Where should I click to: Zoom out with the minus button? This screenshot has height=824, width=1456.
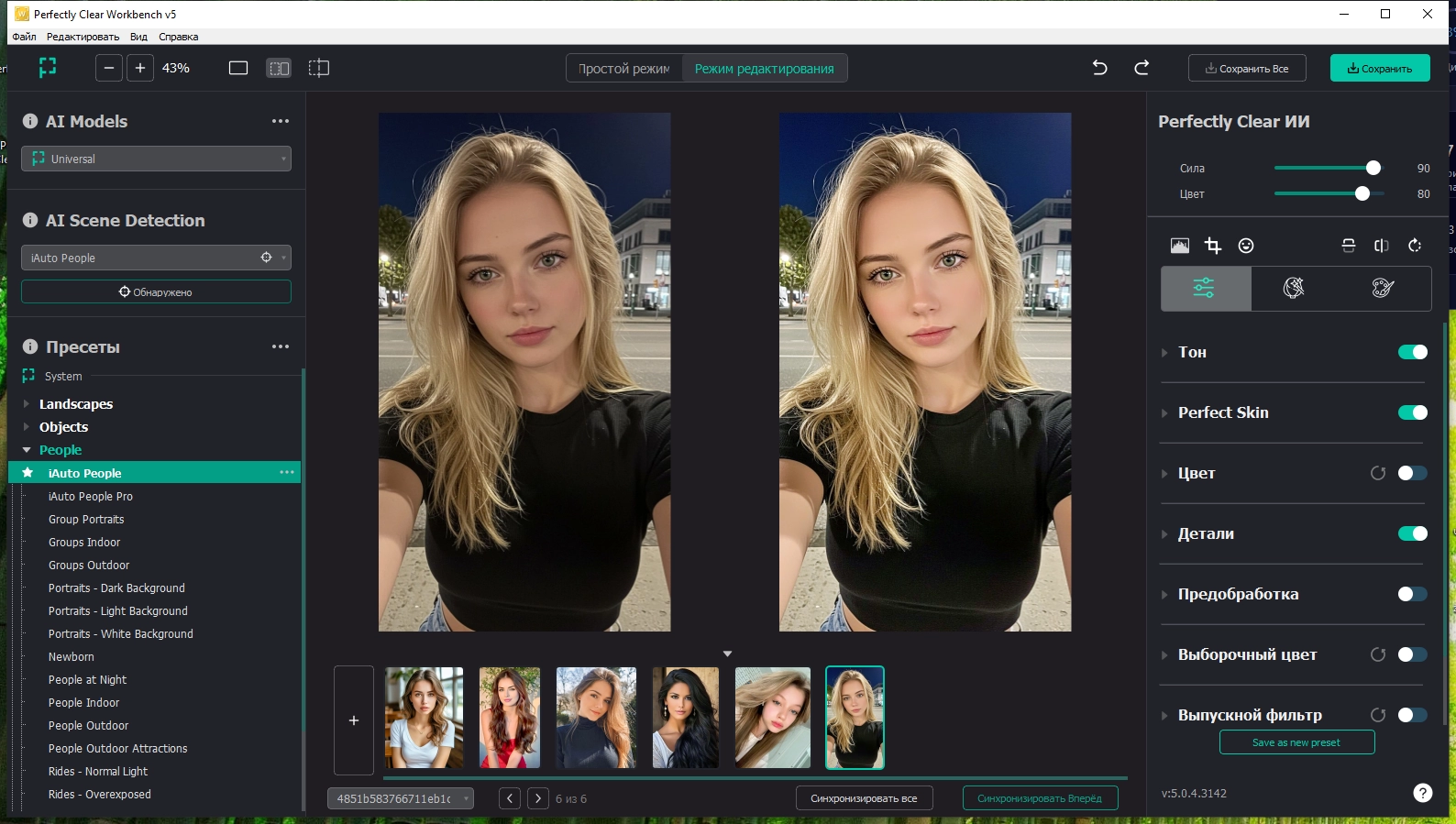click(109, 68)
